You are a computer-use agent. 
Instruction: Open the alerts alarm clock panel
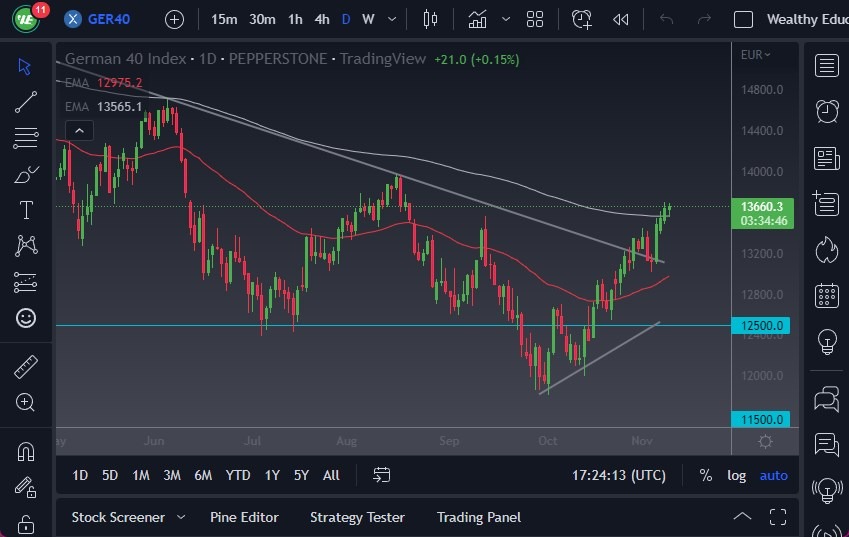826,111
